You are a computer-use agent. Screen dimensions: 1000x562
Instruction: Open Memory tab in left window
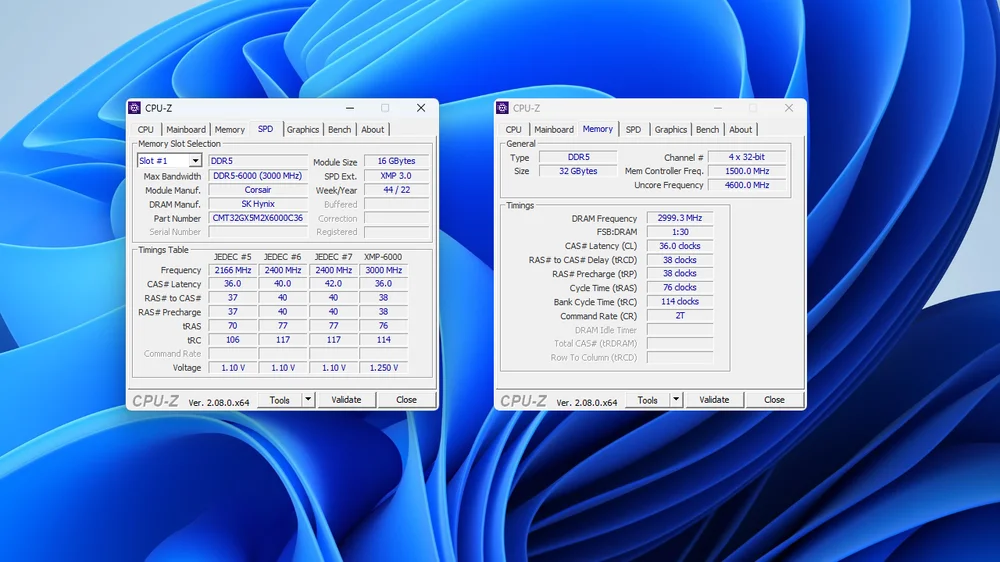[x=230, y=129]
